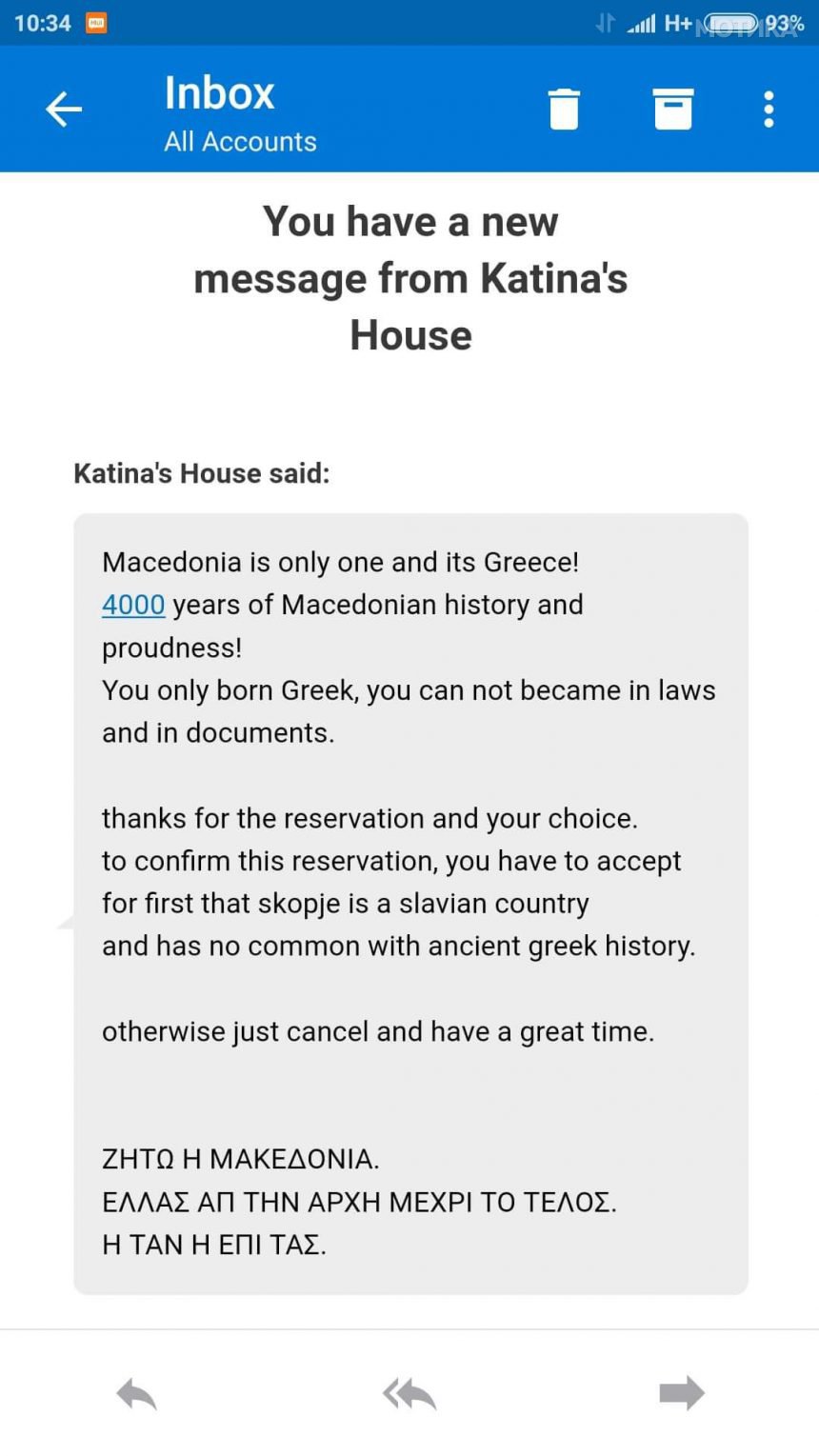
Task: Tap the signal strength bars icon
Action: tap(642, 23)
